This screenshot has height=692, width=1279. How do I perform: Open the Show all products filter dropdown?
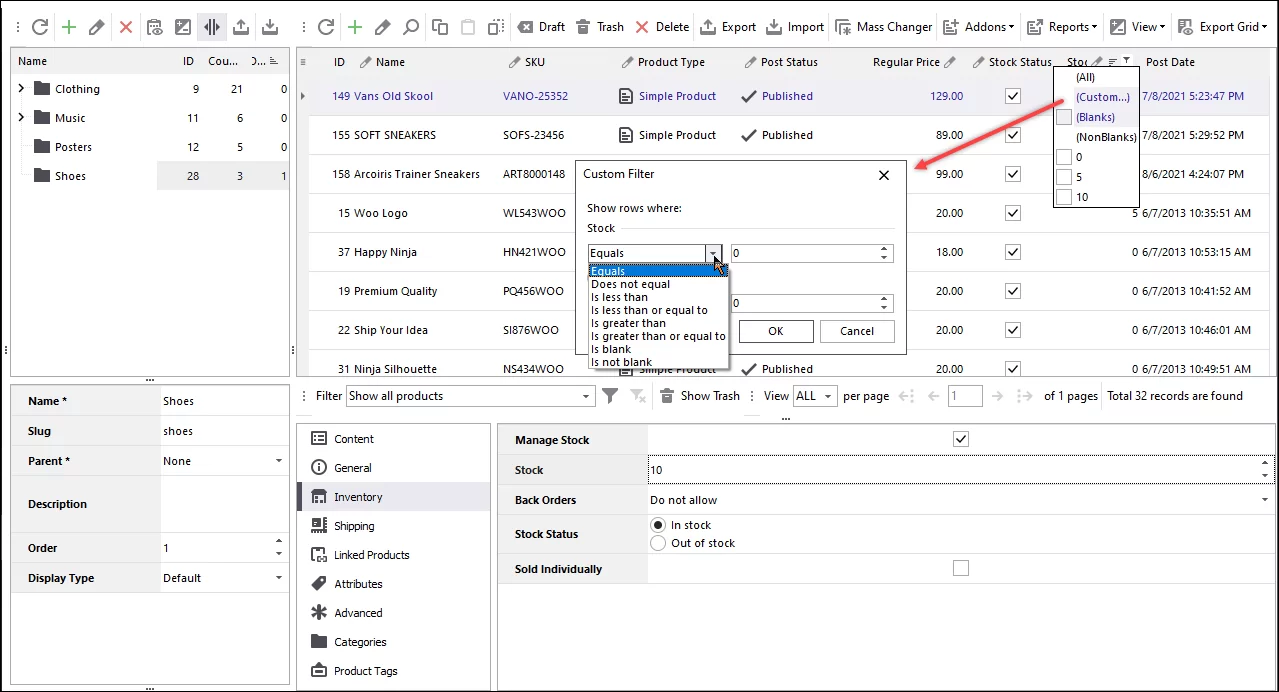click(588, 395)
